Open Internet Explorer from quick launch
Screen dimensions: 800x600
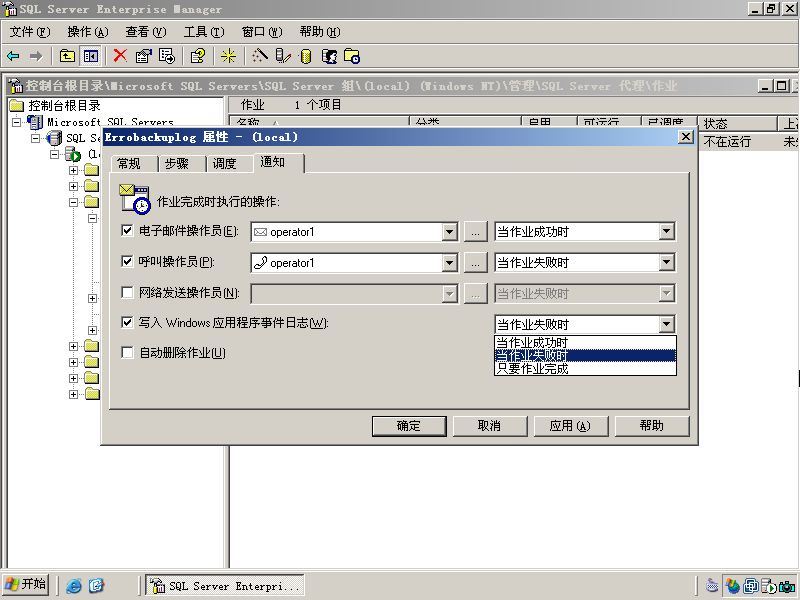[x=73, y=586]
